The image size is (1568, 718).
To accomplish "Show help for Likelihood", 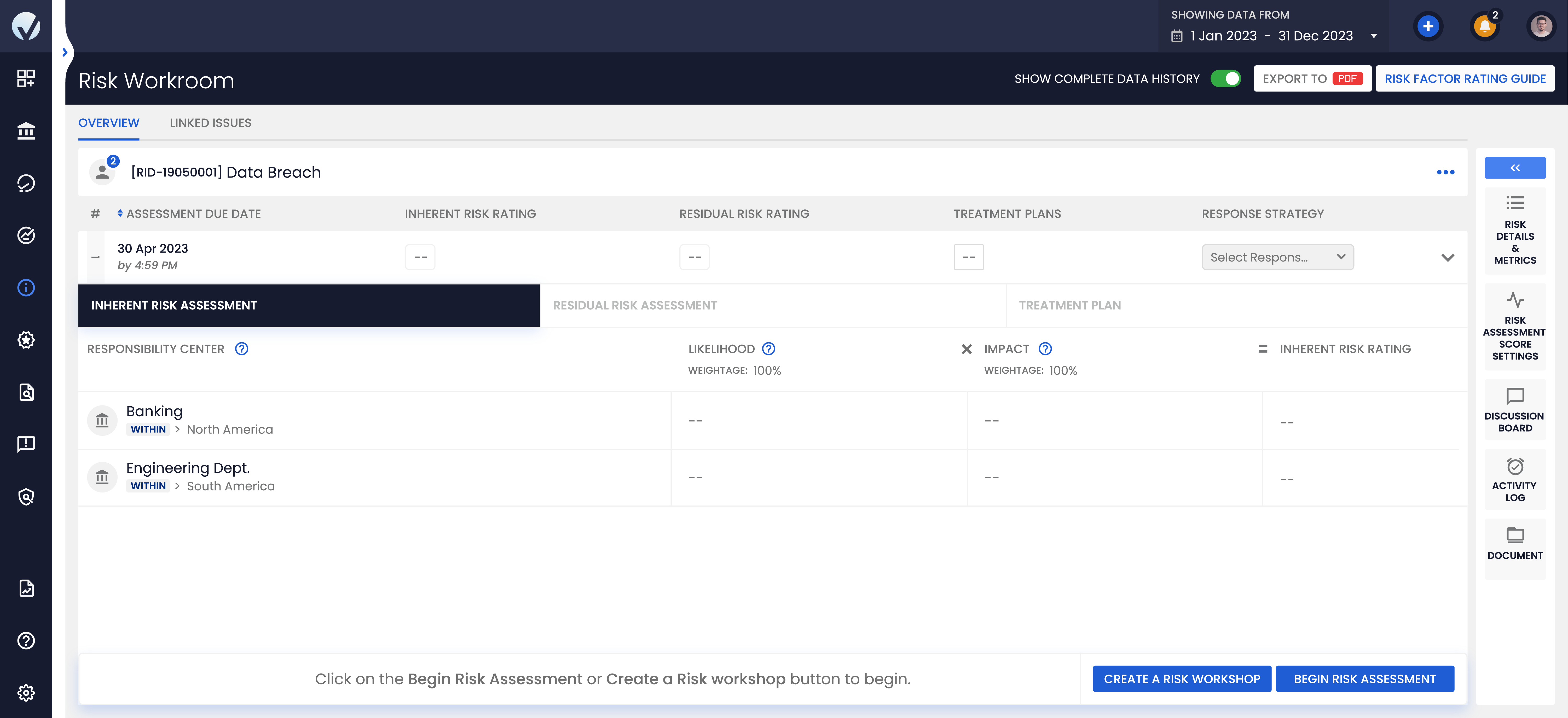I will tap(769, 349).
